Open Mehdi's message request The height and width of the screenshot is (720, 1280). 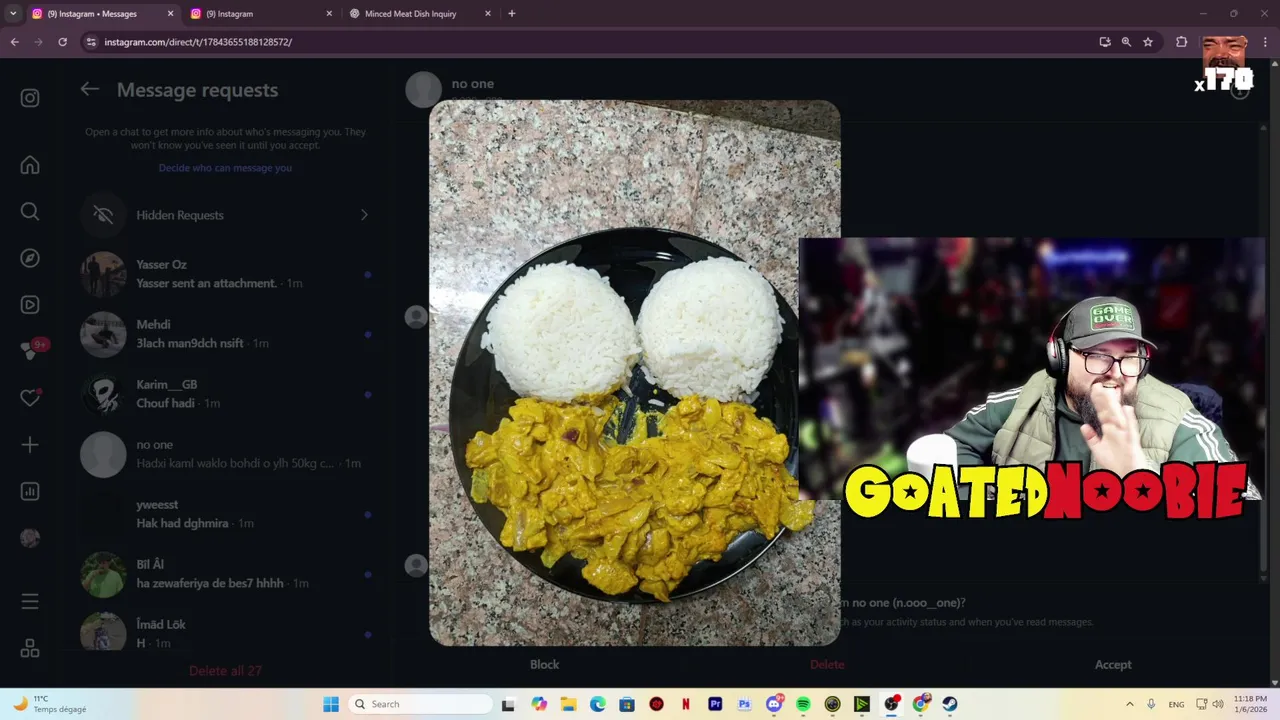click(x=225, y=334)
